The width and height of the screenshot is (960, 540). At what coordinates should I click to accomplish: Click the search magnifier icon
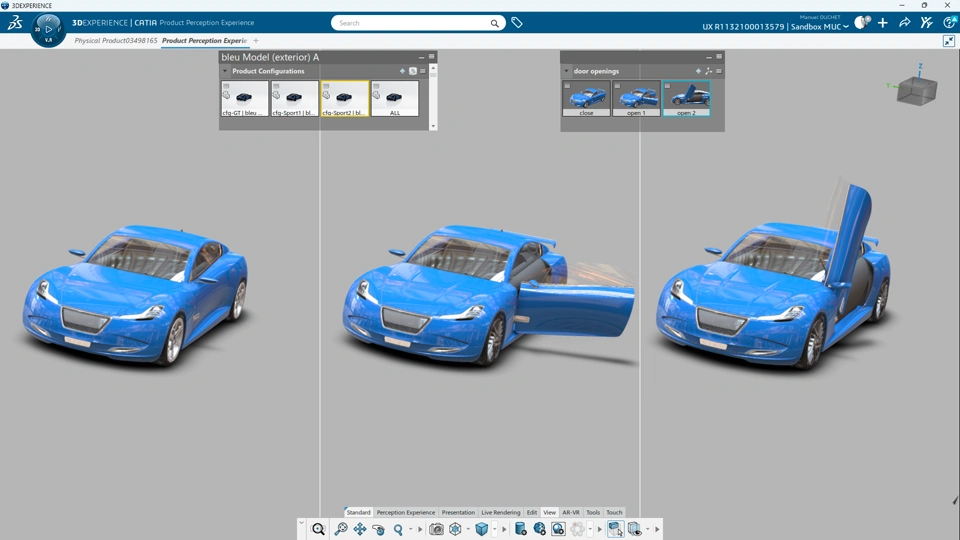[x=494, y=23]
